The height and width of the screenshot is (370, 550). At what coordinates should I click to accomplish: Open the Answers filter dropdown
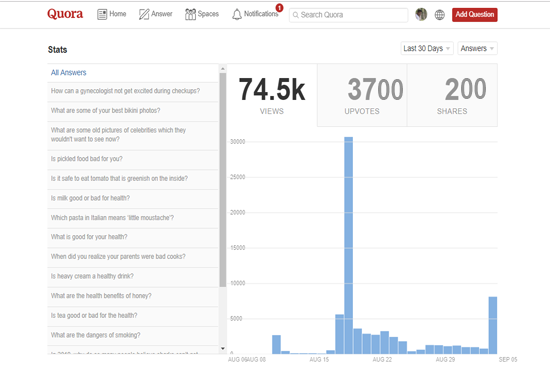click(477, 48)
